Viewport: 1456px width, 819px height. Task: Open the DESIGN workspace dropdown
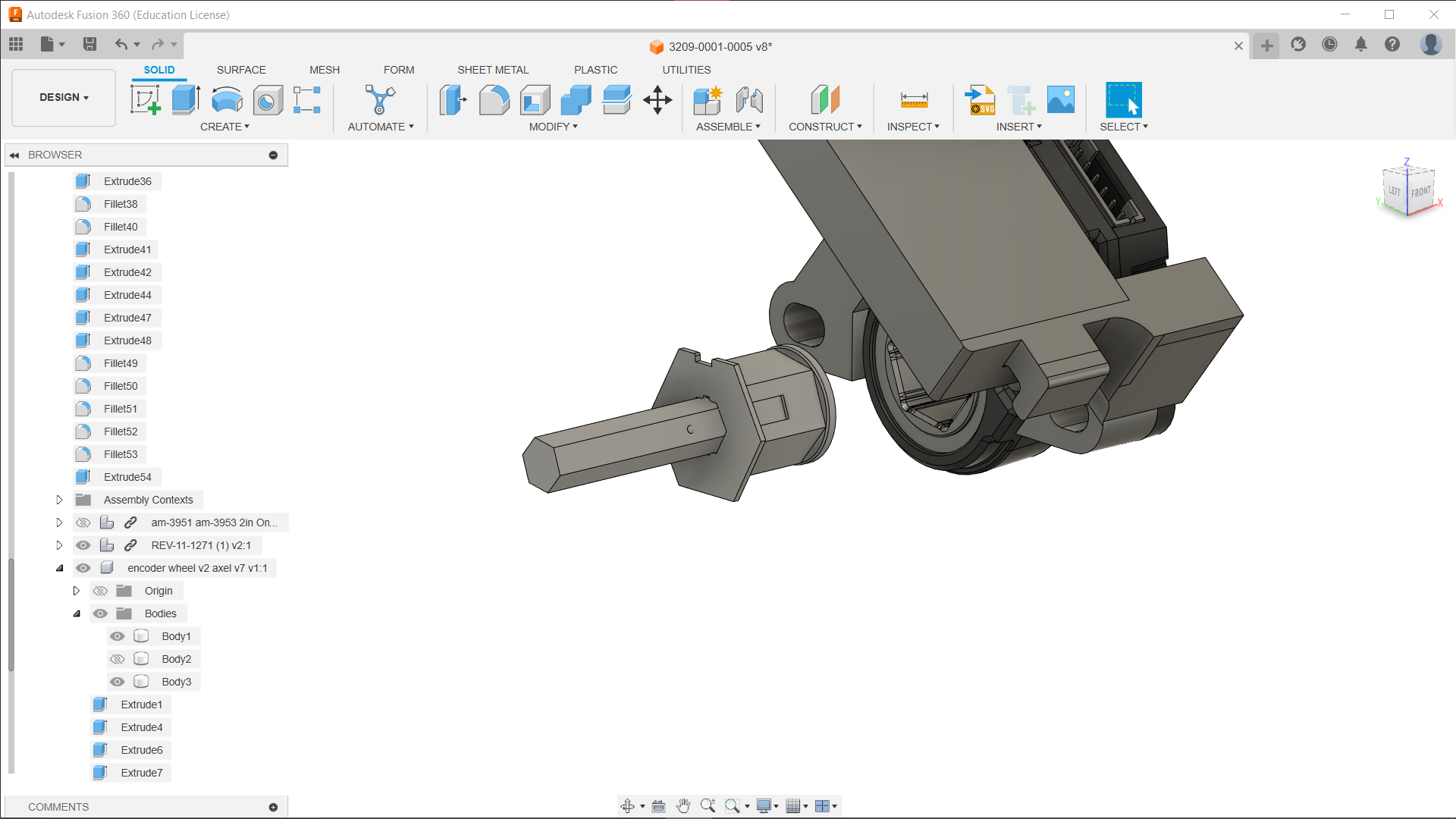coord(64,97)
